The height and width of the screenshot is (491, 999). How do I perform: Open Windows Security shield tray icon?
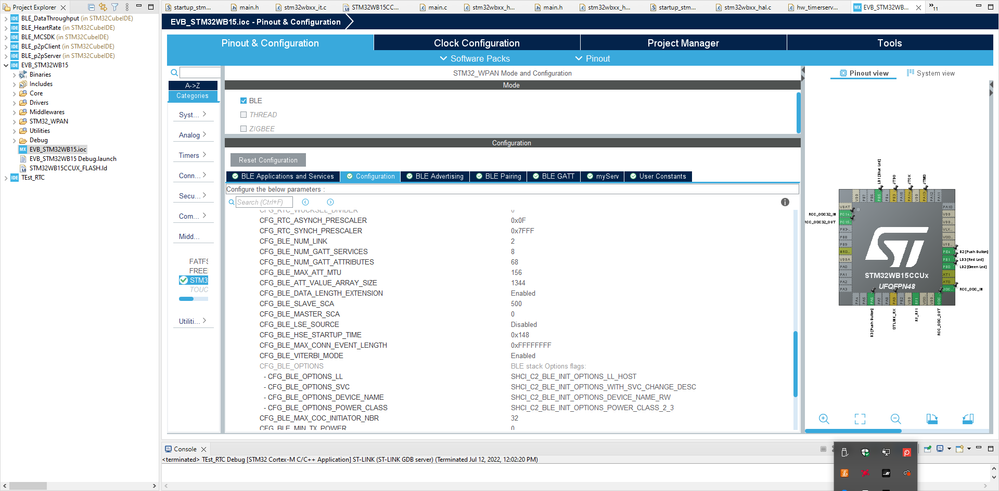click(x=865, y=452)
